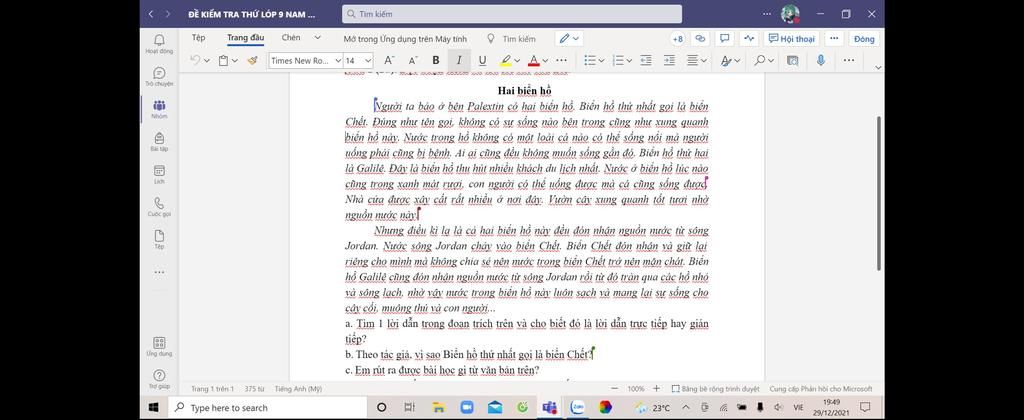Apply red font color
This screenshot has width=1024, height=420.
[x=534, y=60]
